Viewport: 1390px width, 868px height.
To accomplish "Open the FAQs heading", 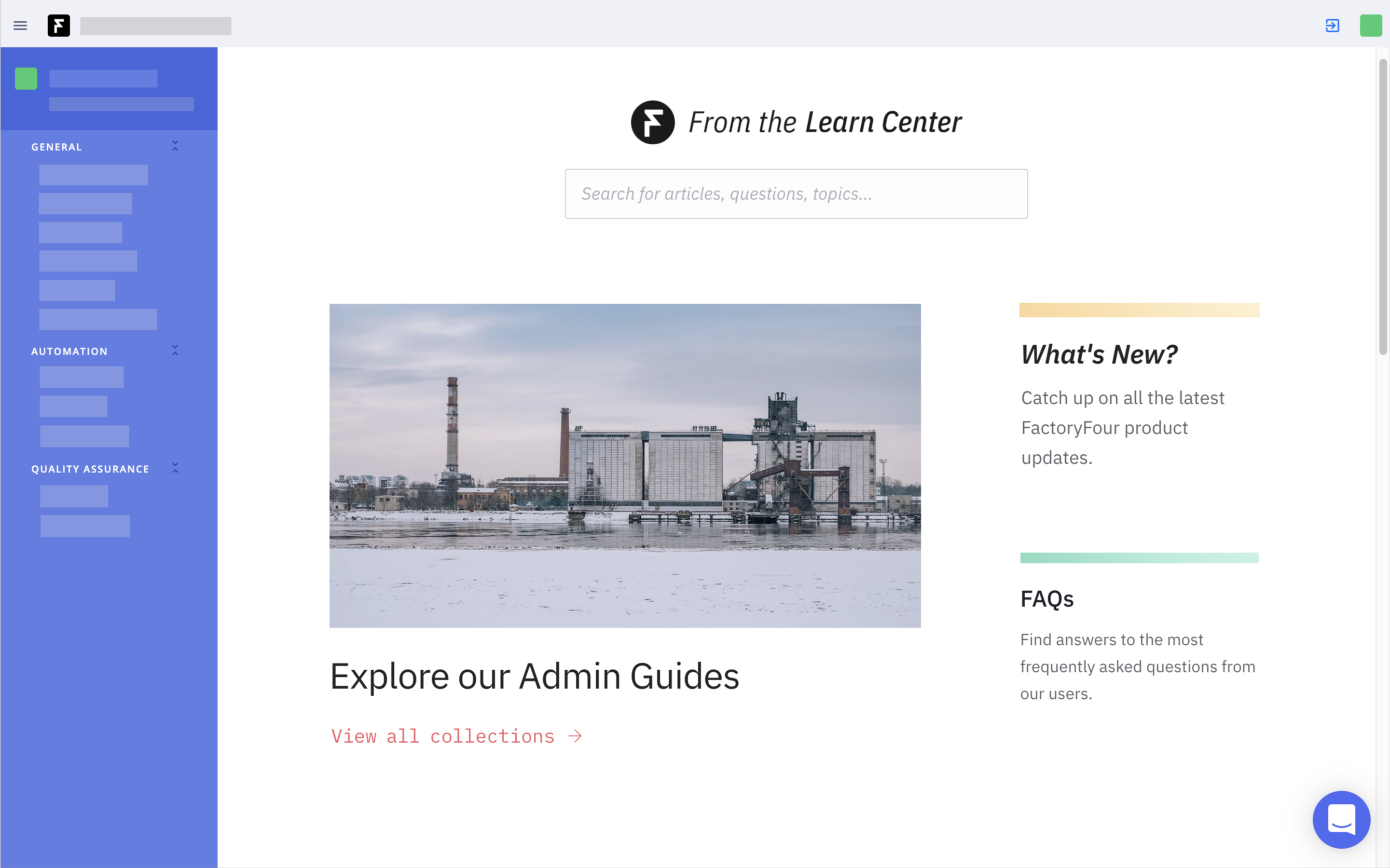I will tap(1046, 599).
